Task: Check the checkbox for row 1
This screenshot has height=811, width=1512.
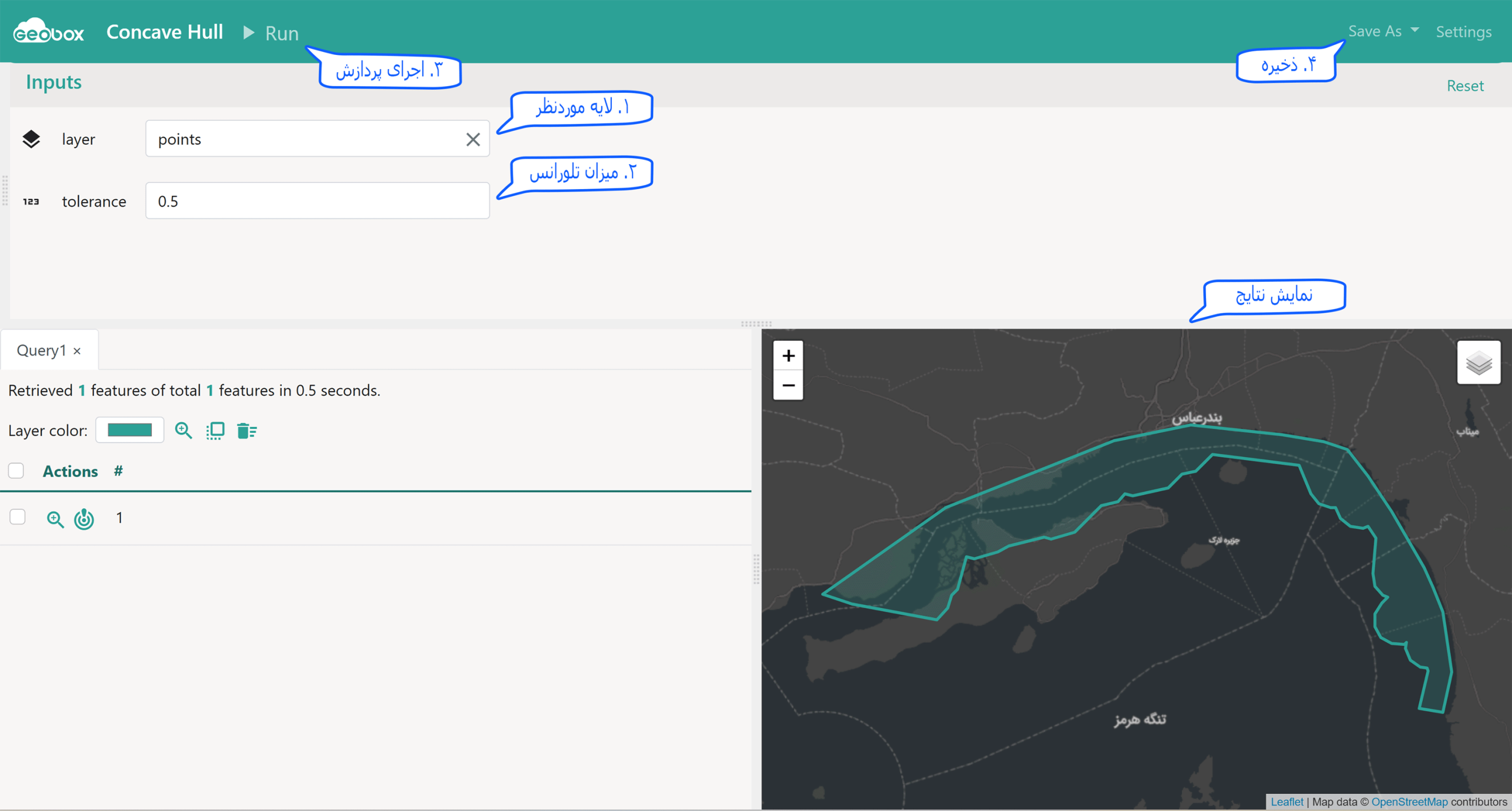Action: click(x=18, y=517)
